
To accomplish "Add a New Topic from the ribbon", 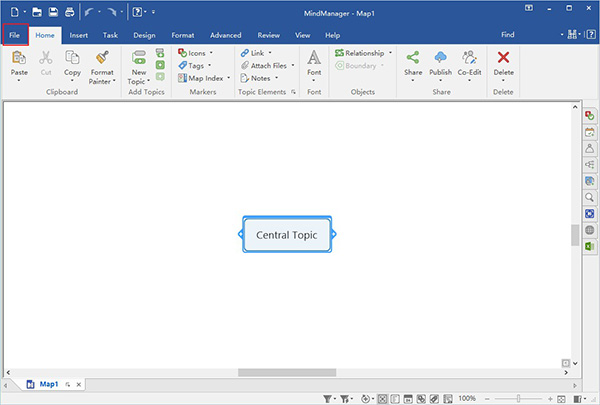I will 137,59.
